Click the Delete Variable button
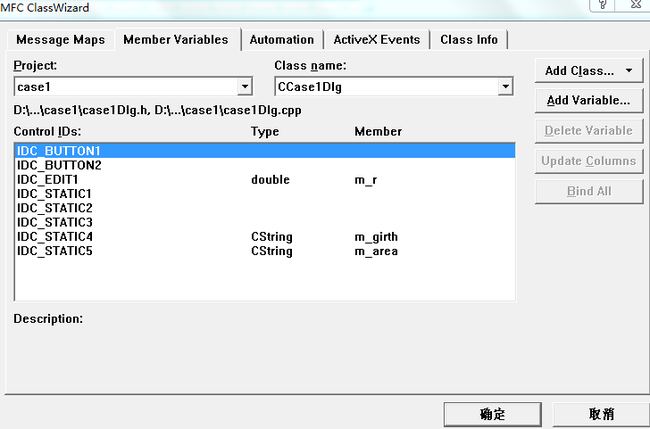 click(589, 131)
